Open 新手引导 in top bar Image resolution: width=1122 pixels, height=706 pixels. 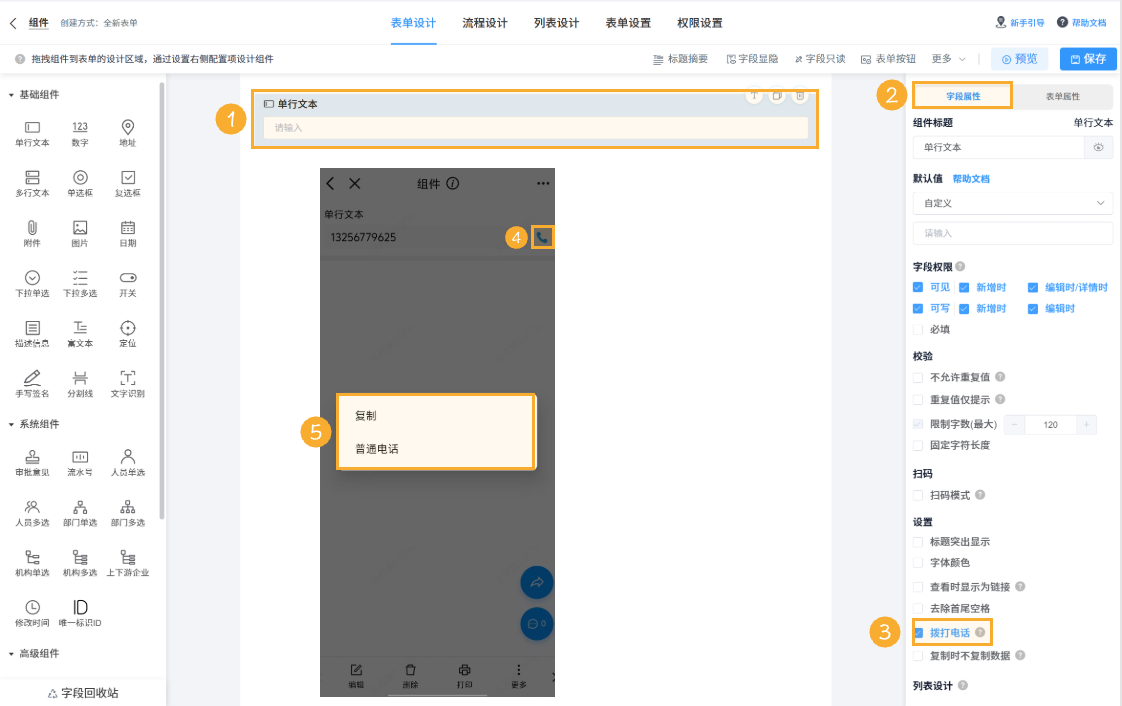coord(1020,23)
